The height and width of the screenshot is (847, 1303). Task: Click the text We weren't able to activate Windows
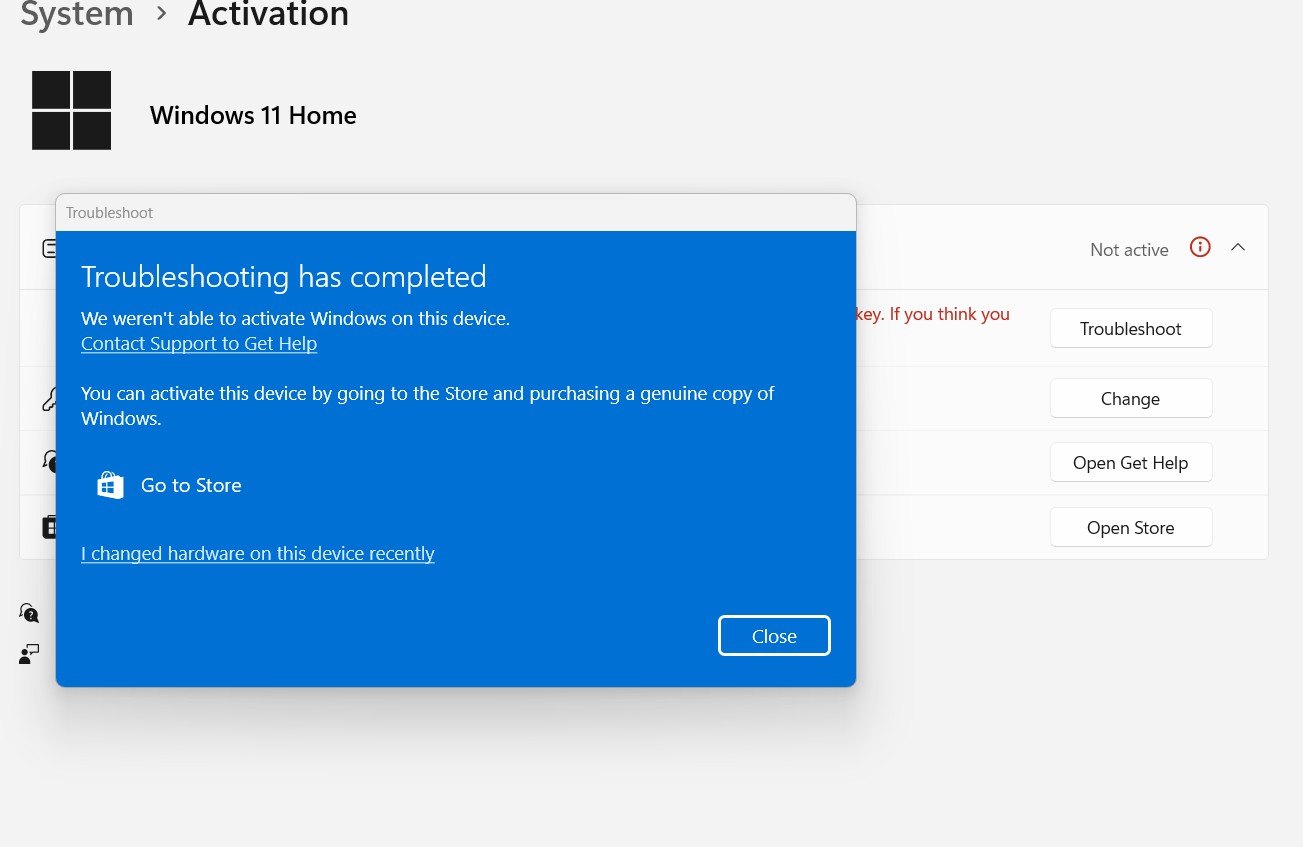(x=296, y=319)
